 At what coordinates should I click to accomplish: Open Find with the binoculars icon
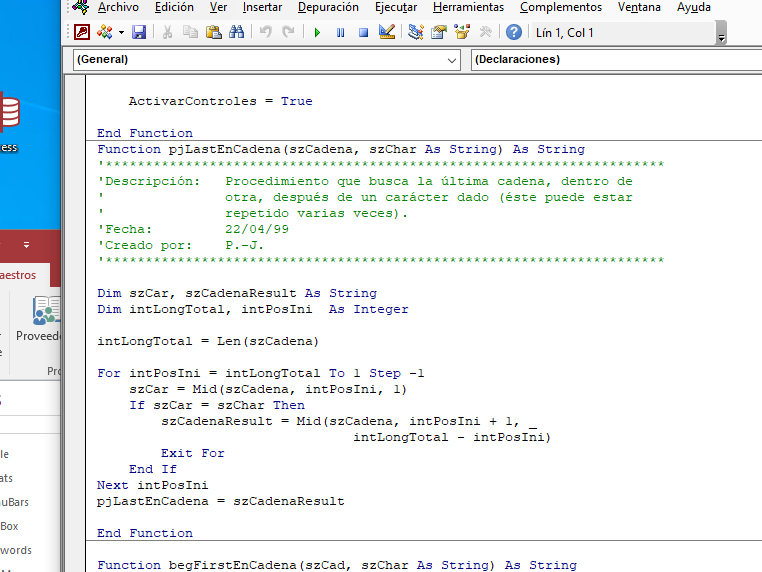click(237, 33)
